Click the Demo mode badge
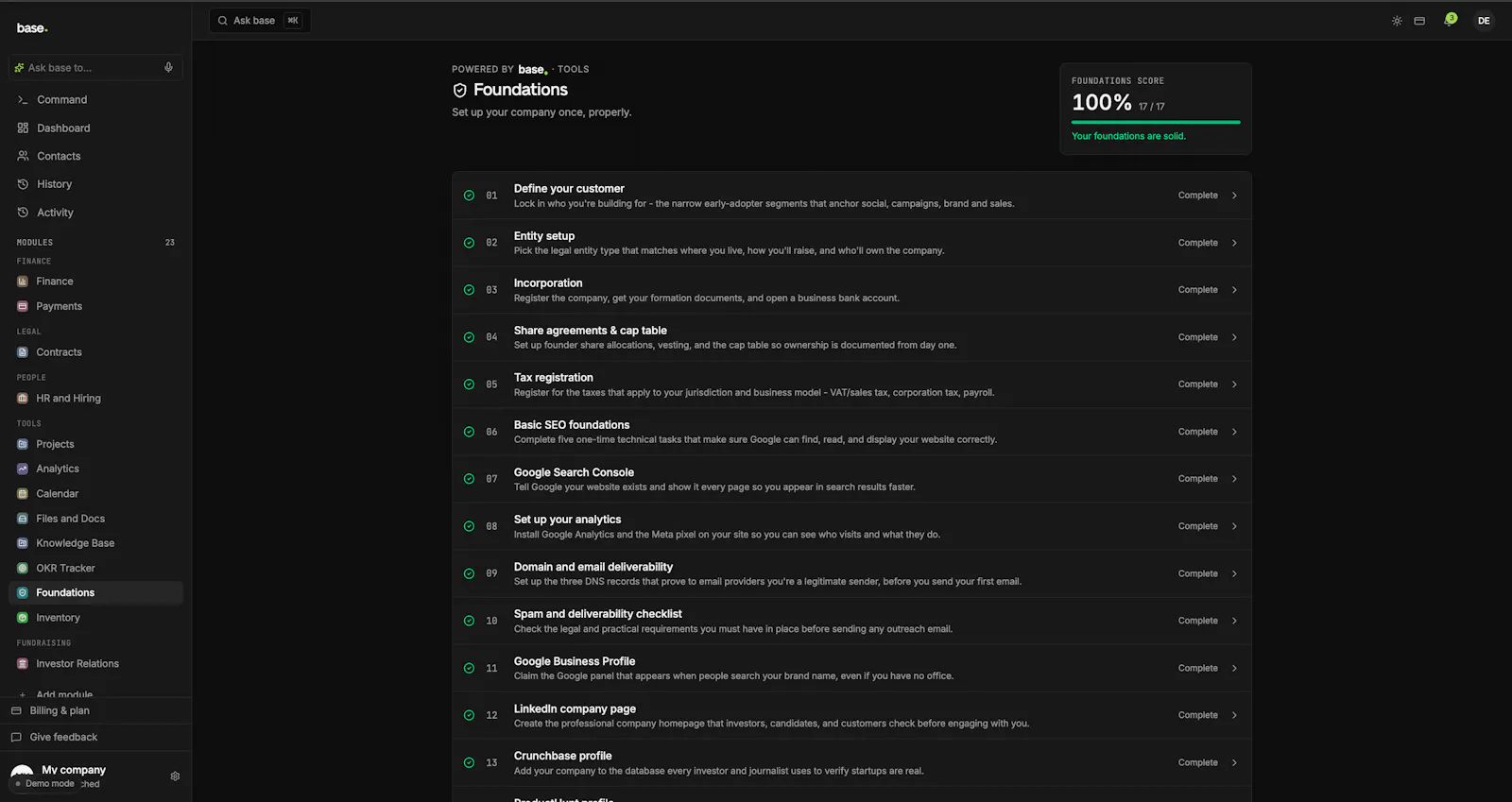 click(44, 784)
